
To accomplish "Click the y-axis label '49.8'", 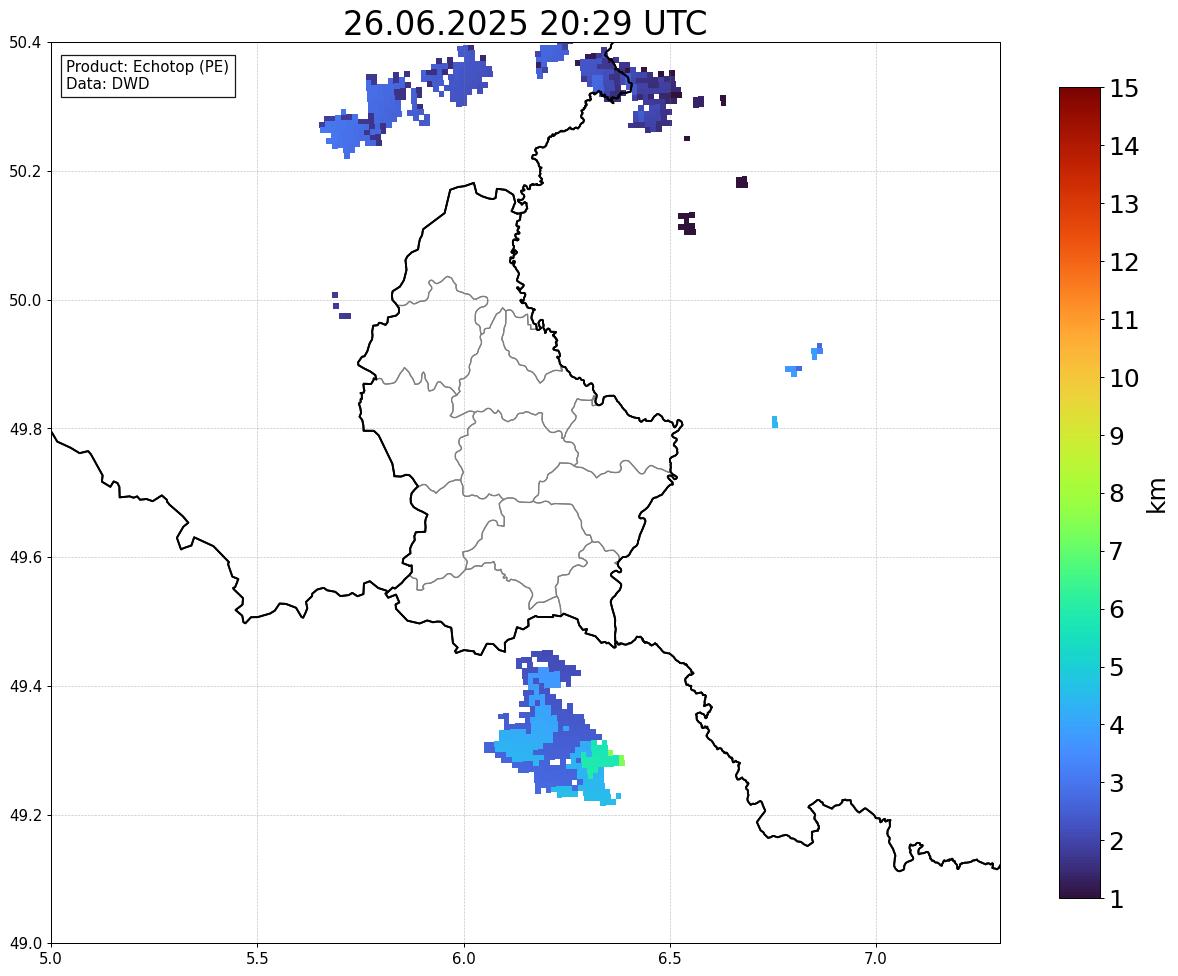I will pyautogui.click(x=25, y=429).
